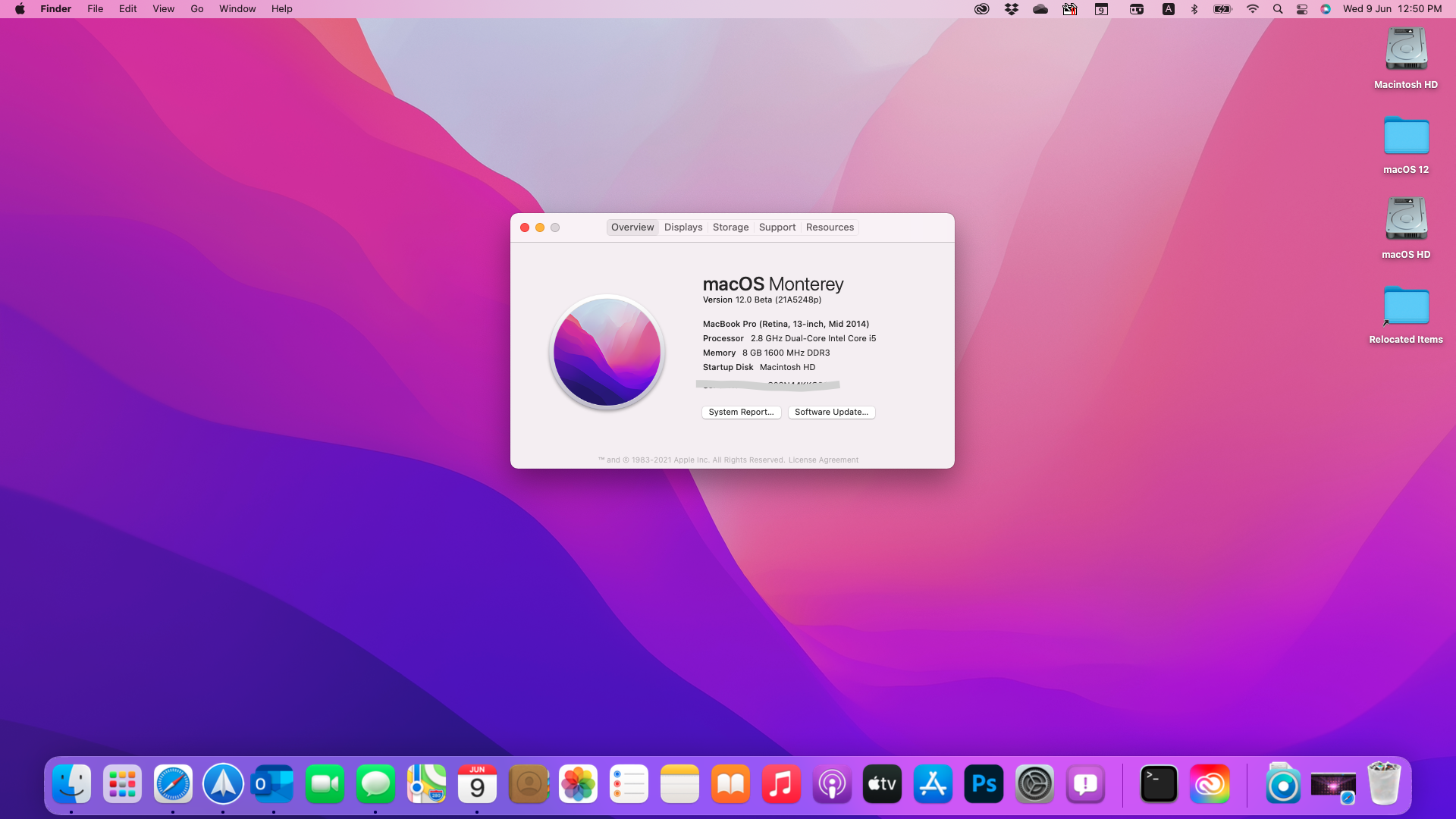Launch Photoshop from the Dock
The height and width of the screenshot is (819, 1456).
click(984, 784)
